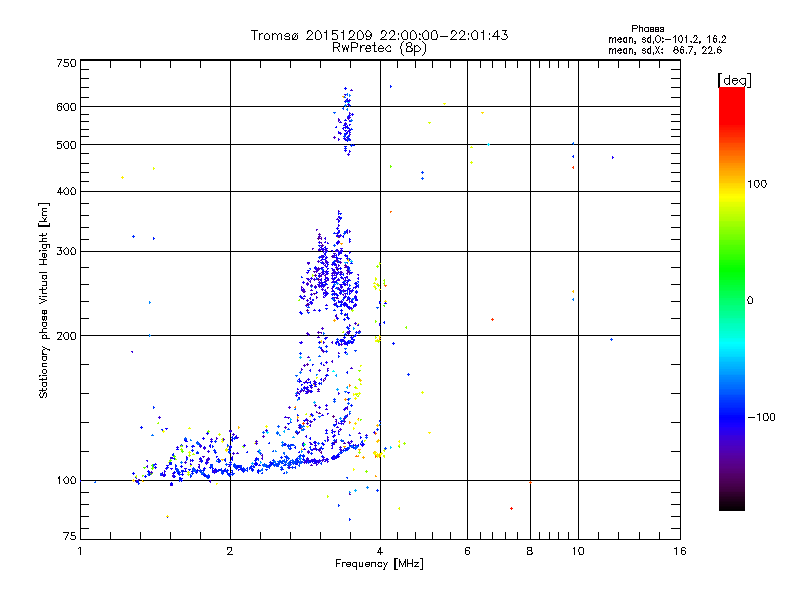The image size is (800, 600).
Task: Click the y-axis tick label '100' on left
Action: [66, 481]
